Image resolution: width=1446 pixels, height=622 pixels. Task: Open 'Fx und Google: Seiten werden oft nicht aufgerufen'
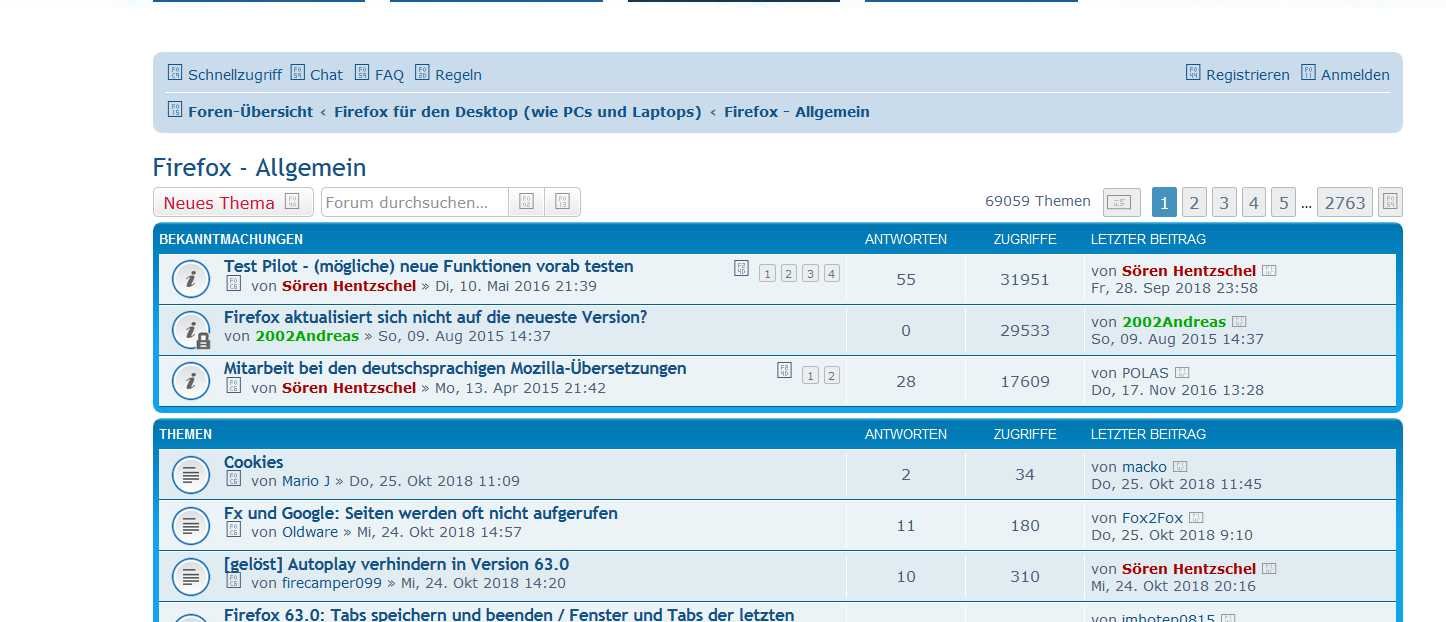(x=421, y=513)
